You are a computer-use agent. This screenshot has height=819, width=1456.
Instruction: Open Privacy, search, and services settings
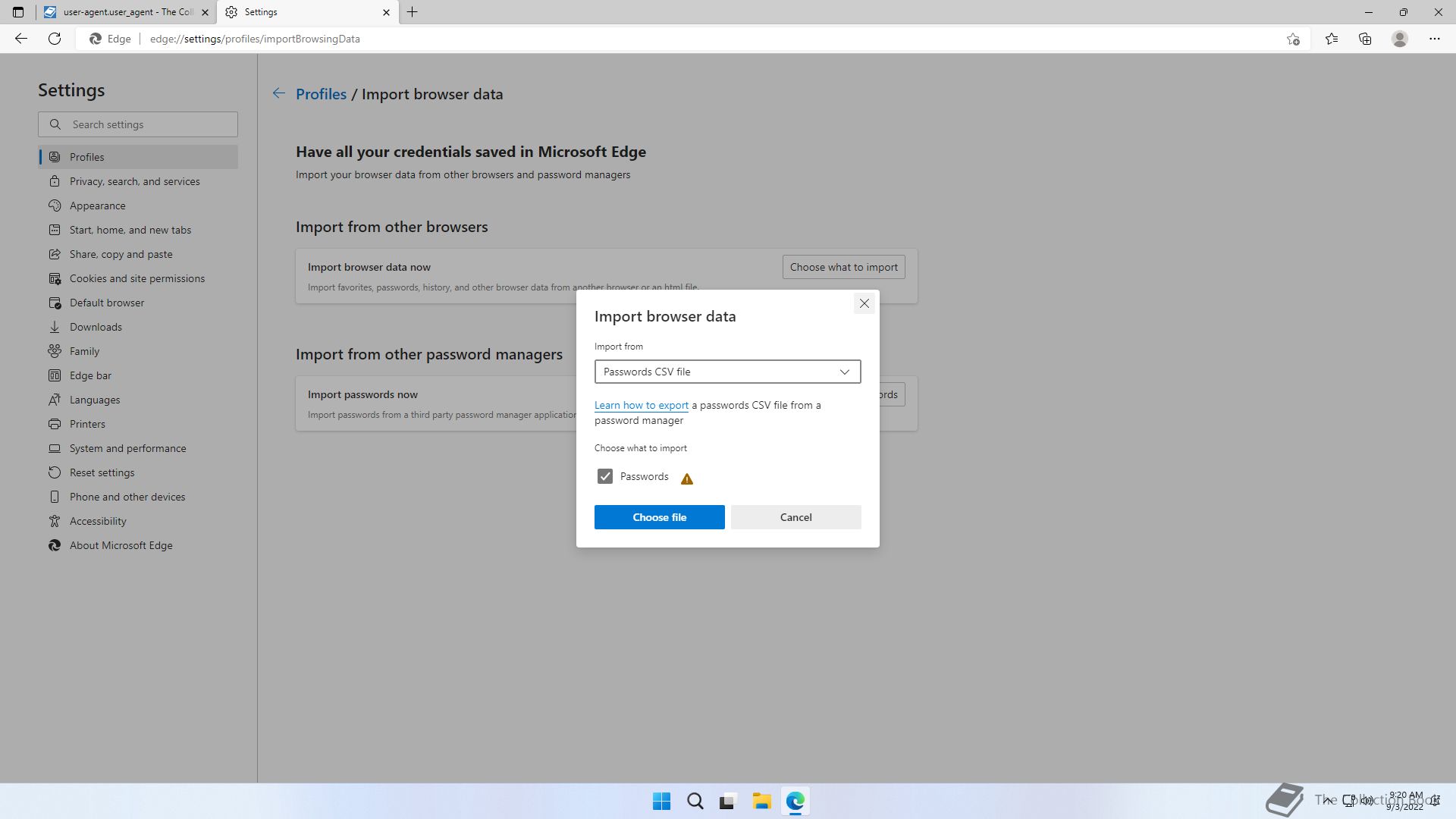(134, 181)
